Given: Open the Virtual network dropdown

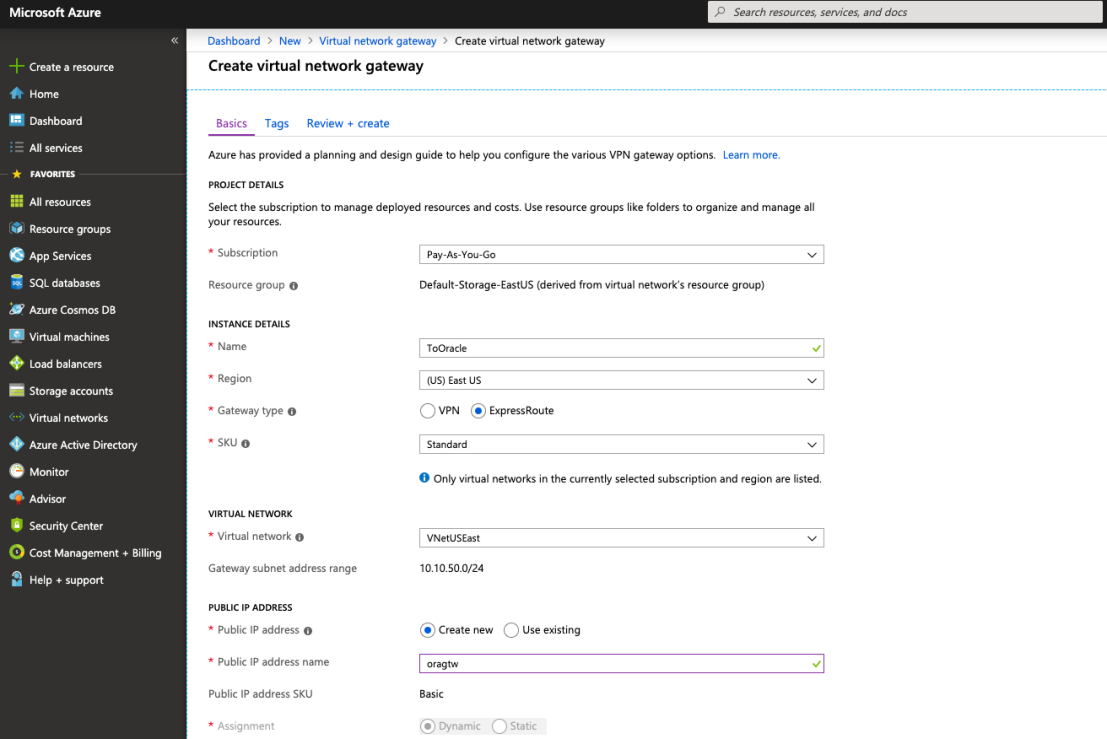Looking at the screenshot, I should (620, 537).
